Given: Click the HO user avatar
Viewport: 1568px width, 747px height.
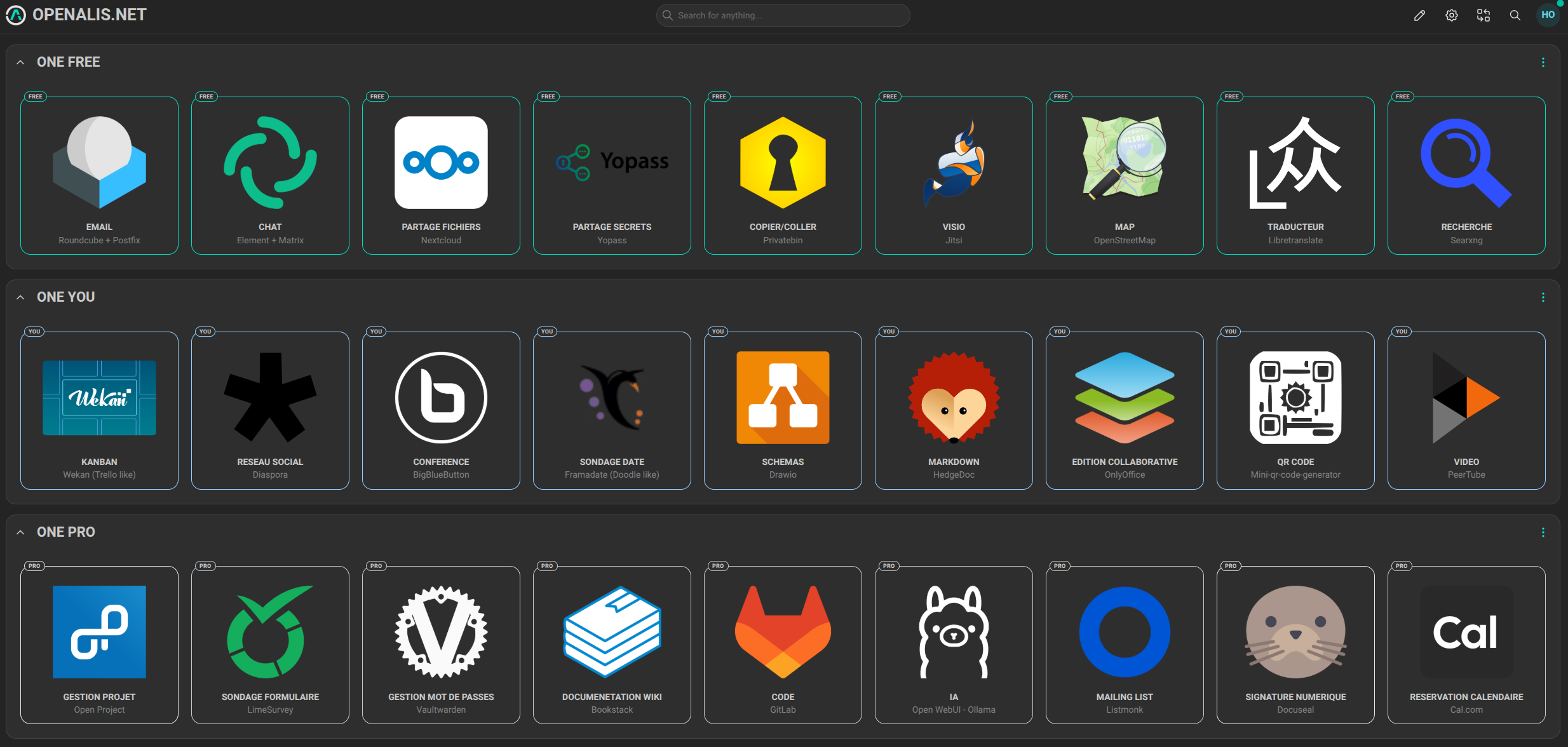Looking at the screenshot, I should pos(1548,15).
